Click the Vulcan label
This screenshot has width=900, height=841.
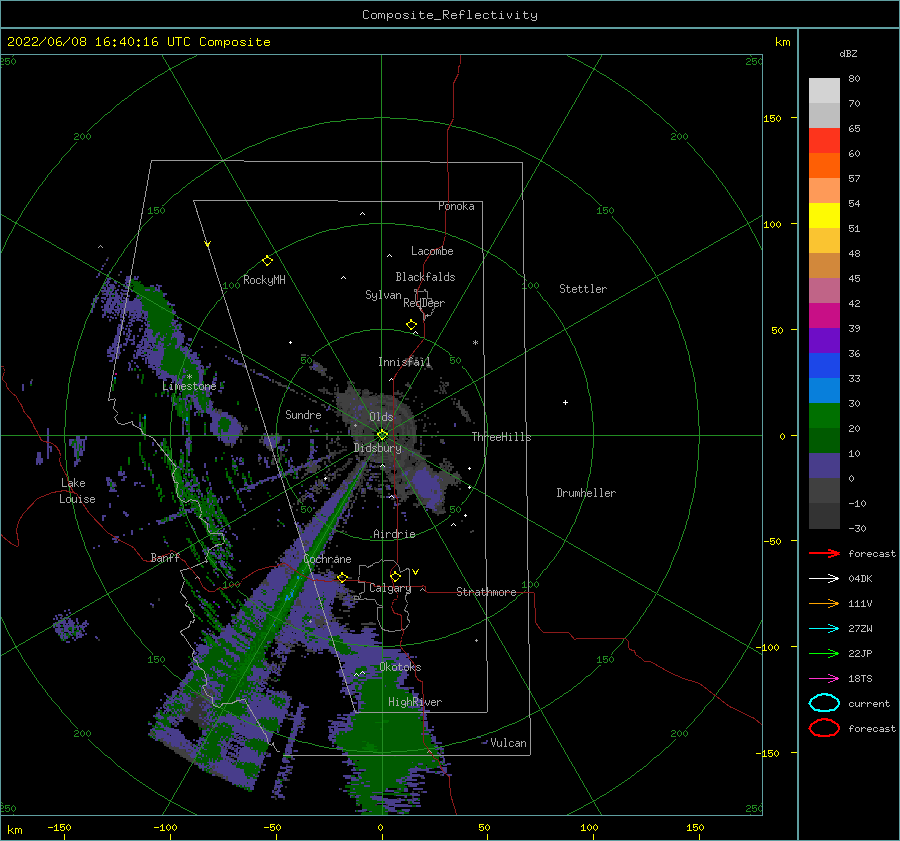[509, 743]
